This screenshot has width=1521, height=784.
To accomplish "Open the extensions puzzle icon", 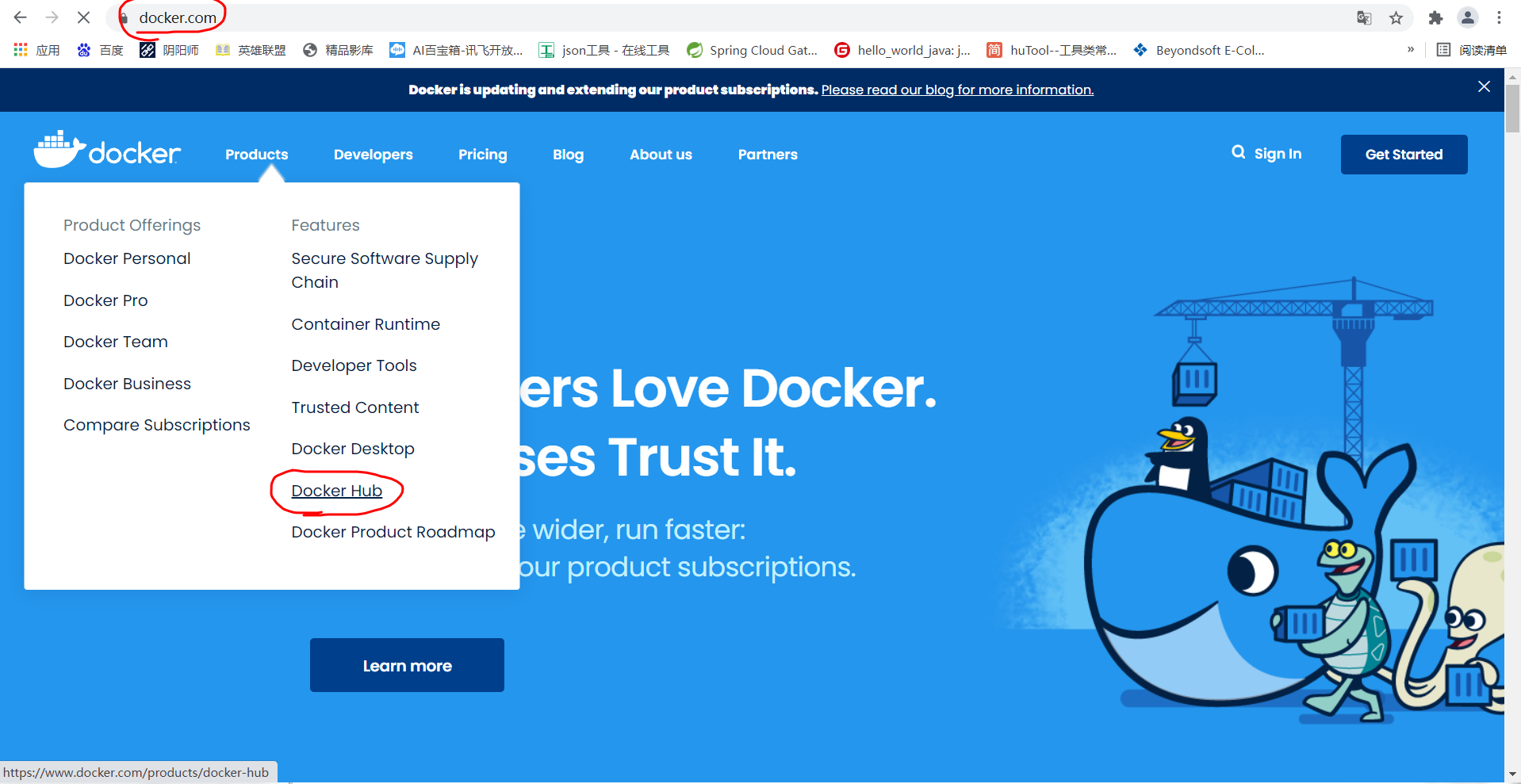I will (1435, 17).
